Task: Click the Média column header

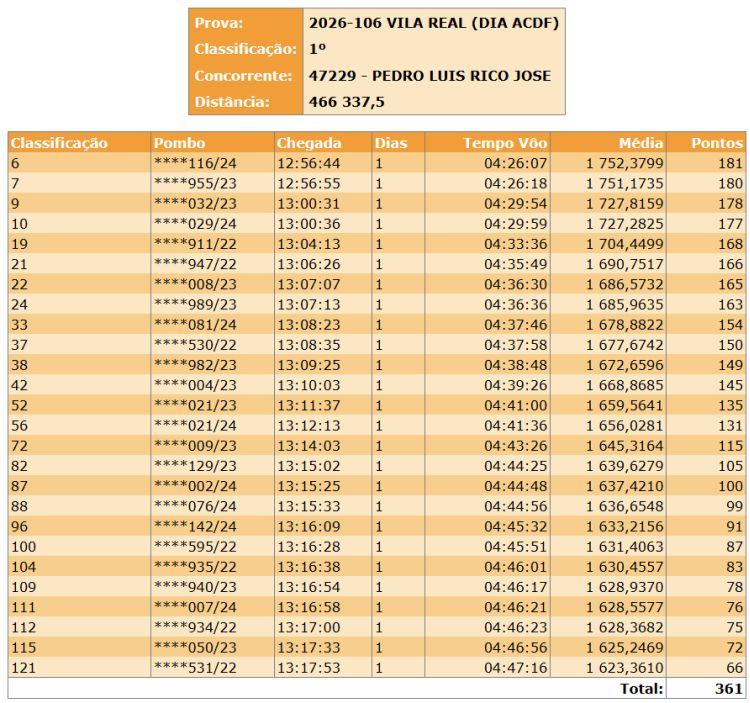Action: [641, 143]
